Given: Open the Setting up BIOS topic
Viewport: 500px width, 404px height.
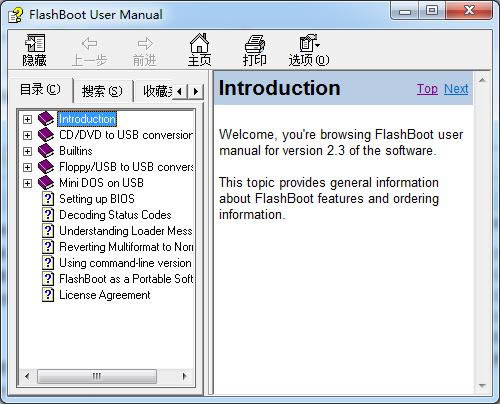Looking at the screenshot, I should (x=97, y=199).
